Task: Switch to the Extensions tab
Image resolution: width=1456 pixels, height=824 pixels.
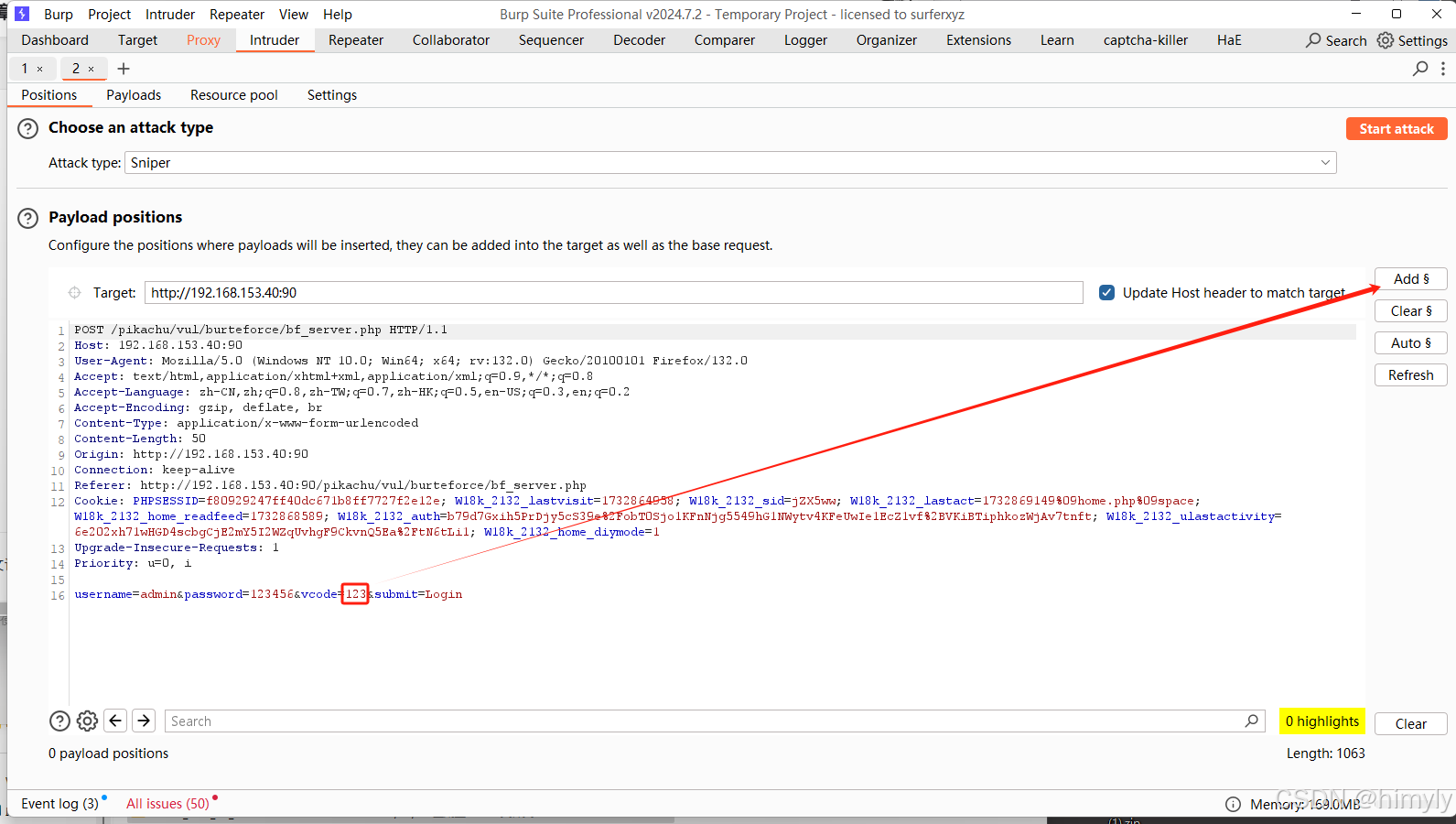Action: coord(979,40)
